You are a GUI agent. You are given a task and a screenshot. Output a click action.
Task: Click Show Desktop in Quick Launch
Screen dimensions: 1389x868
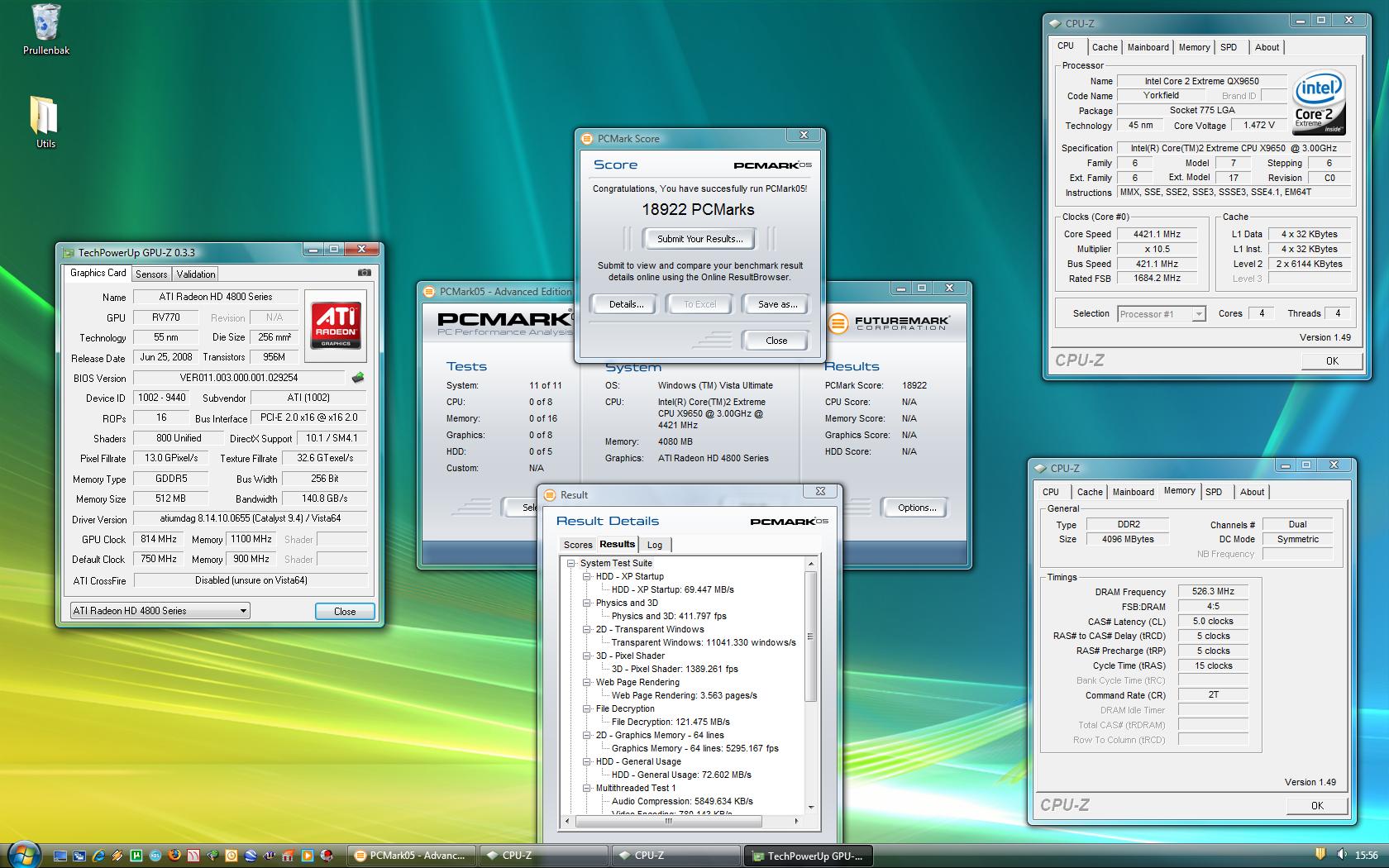[x=60, y=856]
